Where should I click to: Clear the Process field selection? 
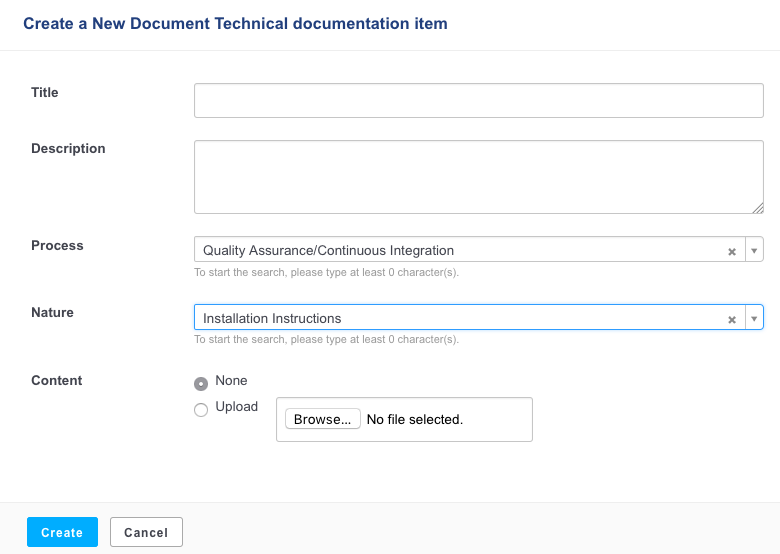pyautogui.click(x=732, y=252)
